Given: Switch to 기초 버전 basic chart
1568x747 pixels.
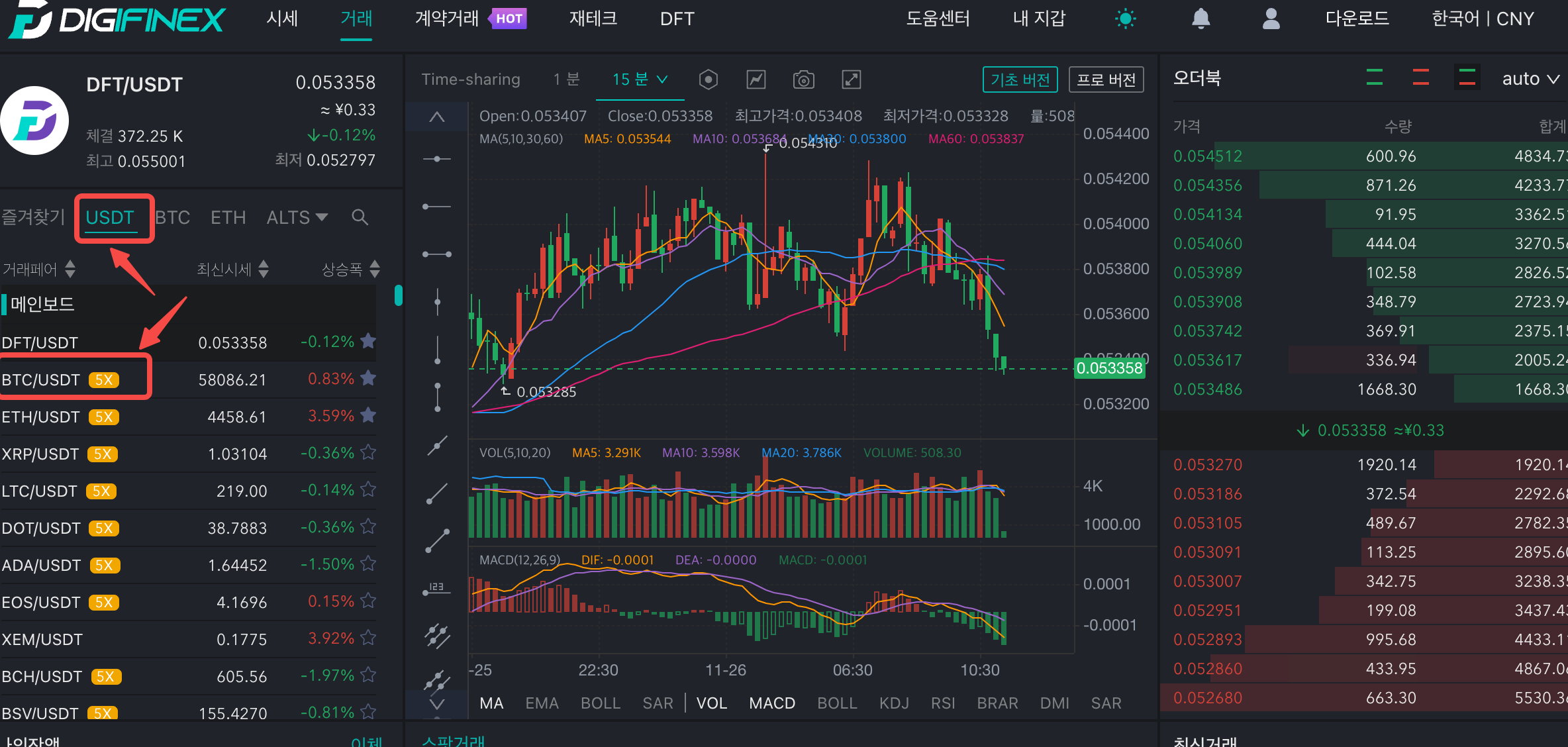Looking at the screenshot, I should pyautogui.click(x=1020, y=79).
